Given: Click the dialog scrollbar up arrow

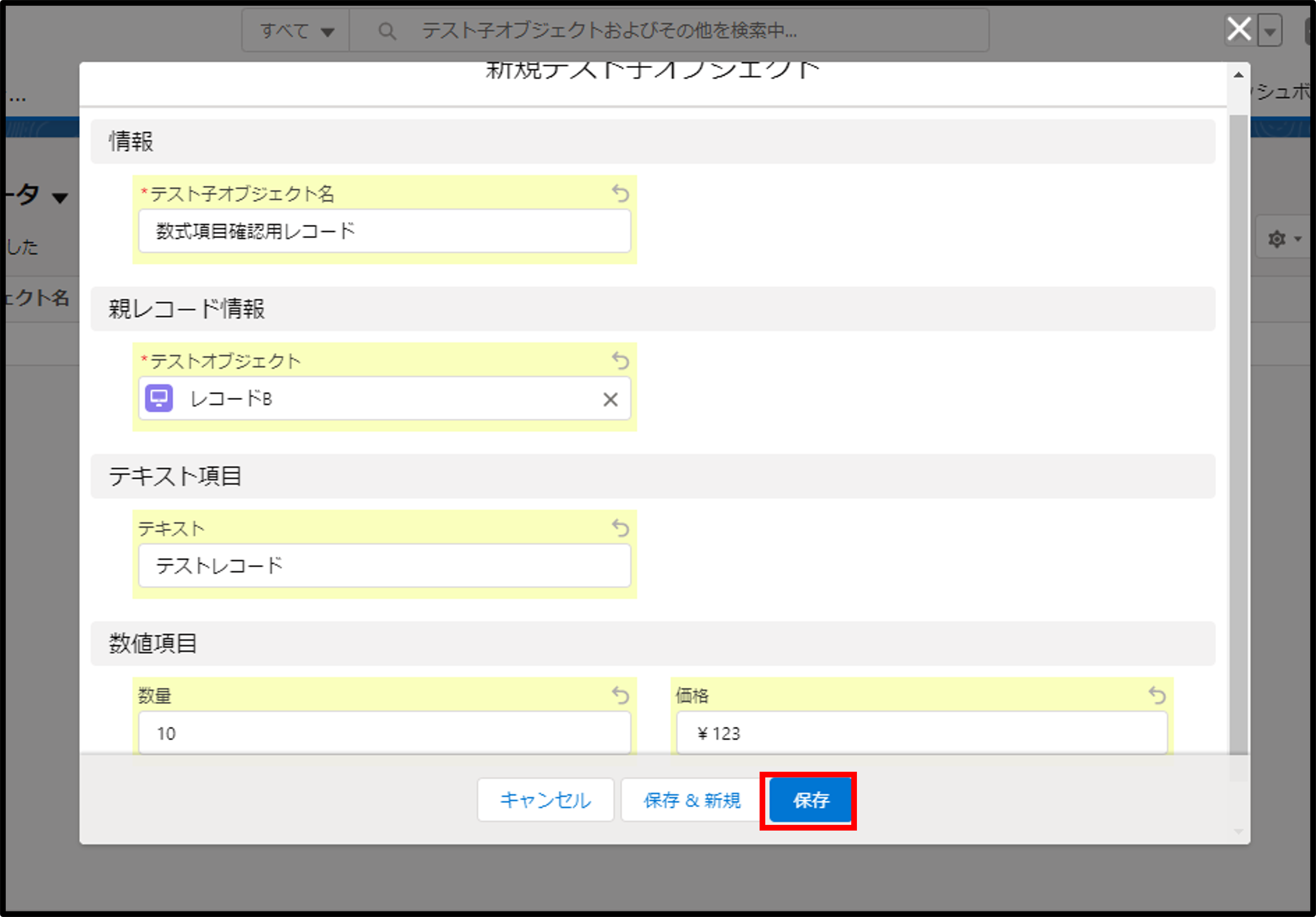Looking at the screenshot, I should pyautogui.click(x=1239, y=75).
